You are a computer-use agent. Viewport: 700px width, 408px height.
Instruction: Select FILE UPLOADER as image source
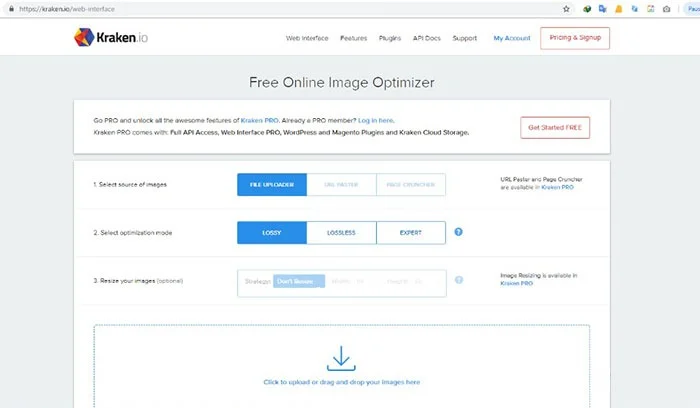272,184
